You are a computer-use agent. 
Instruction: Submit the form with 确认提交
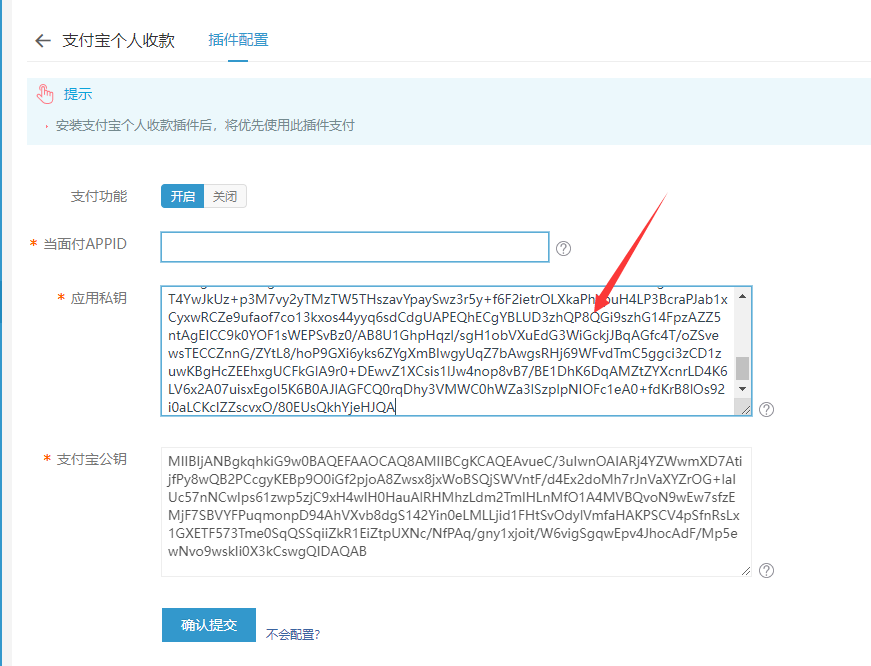209,625
